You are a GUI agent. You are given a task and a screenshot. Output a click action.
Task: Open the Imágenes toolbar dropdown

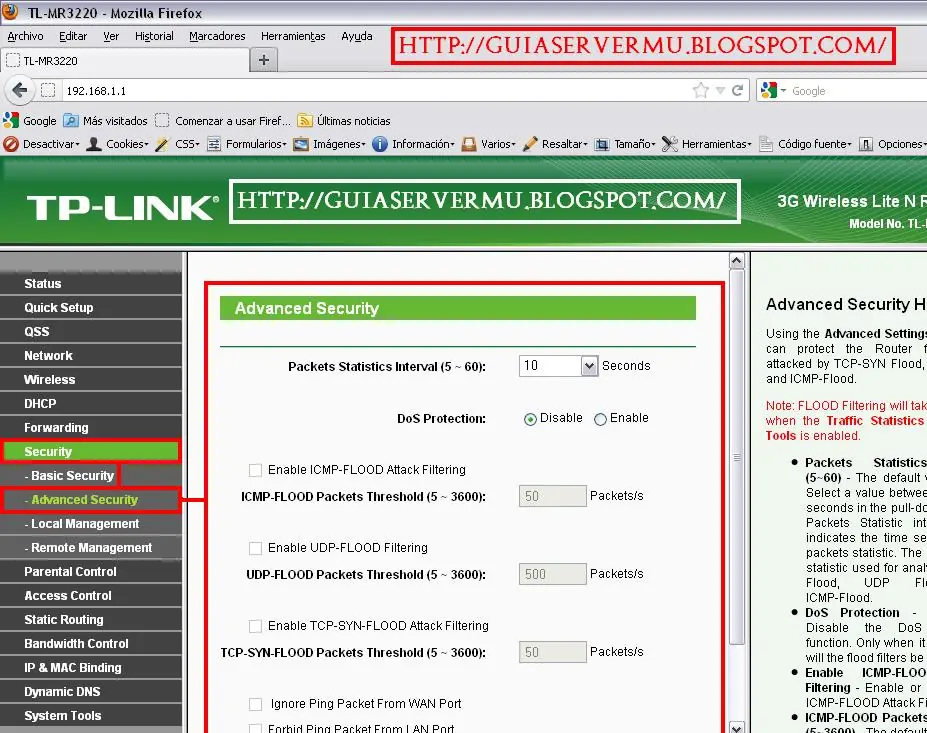[329, 144]
